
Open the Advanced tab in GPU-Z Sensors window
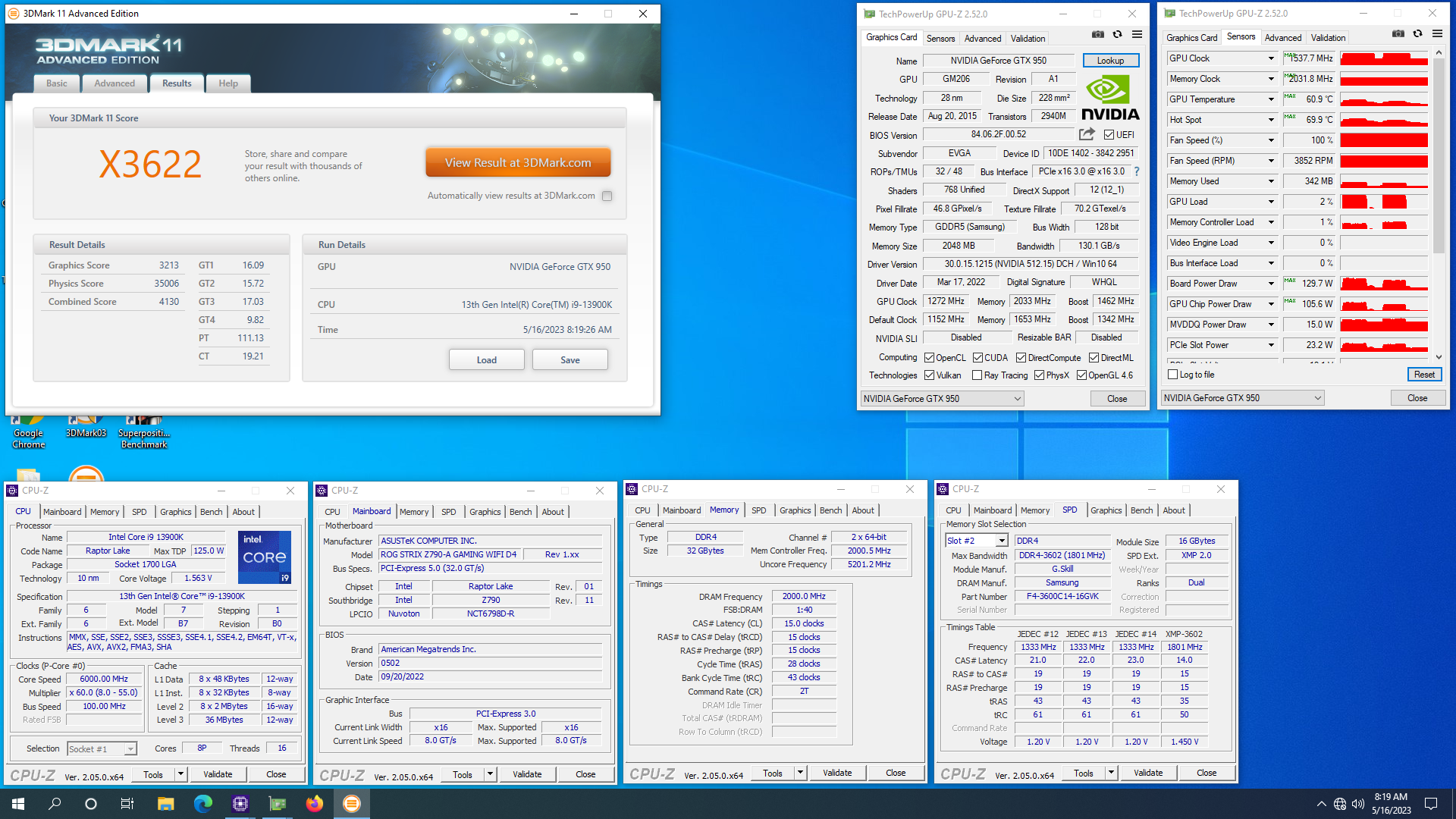(x=1283, y=37)
